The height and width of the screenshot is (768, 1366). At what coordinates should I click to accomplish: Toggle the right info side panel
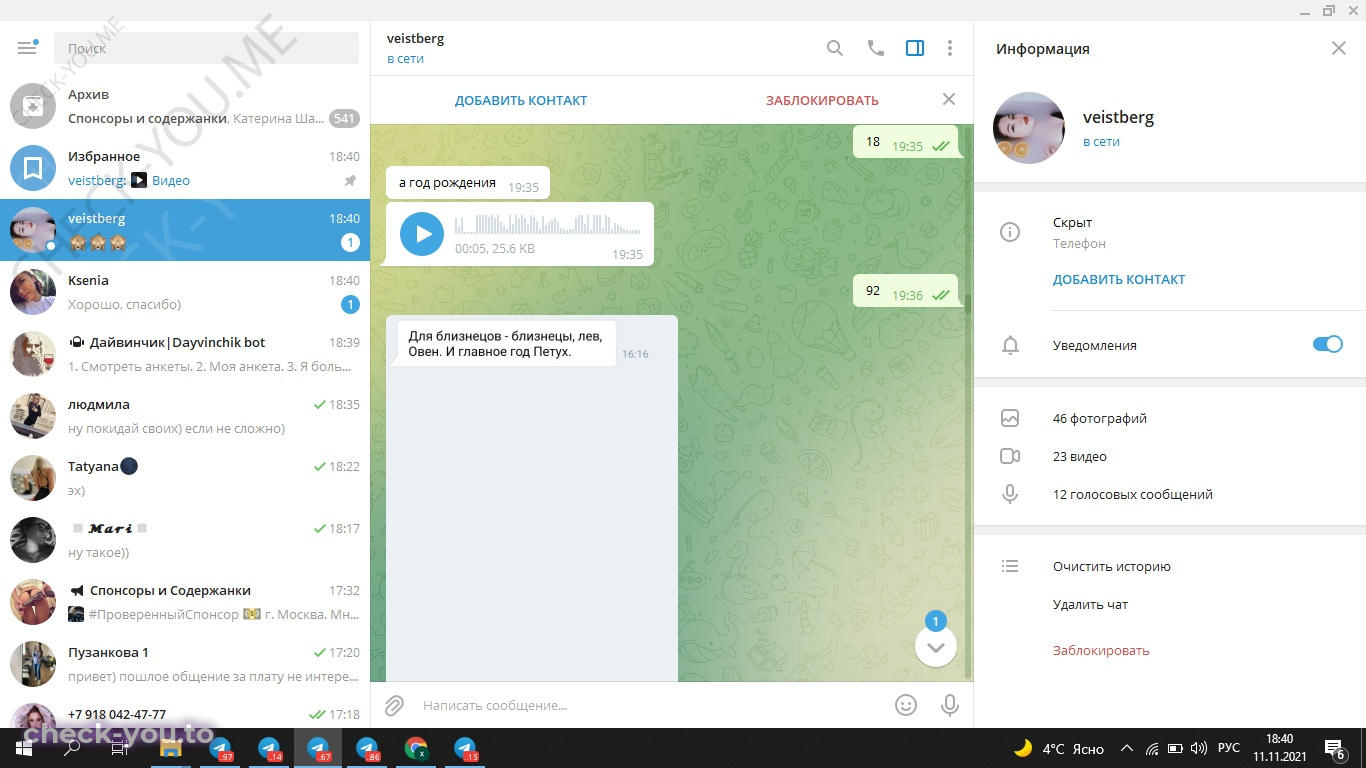(914, 48)
